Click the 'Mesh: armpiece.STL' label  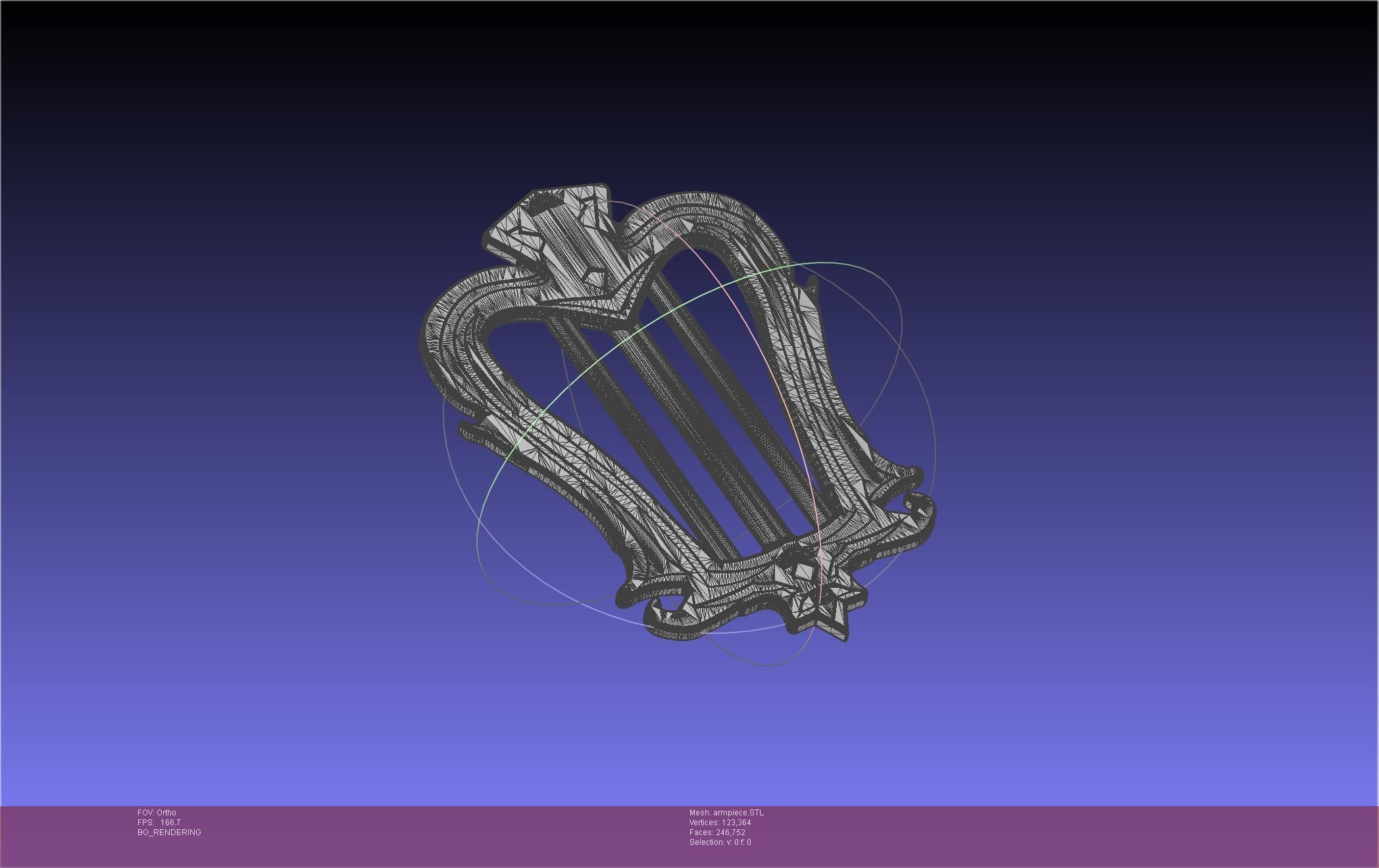click(x=726, y=813)
